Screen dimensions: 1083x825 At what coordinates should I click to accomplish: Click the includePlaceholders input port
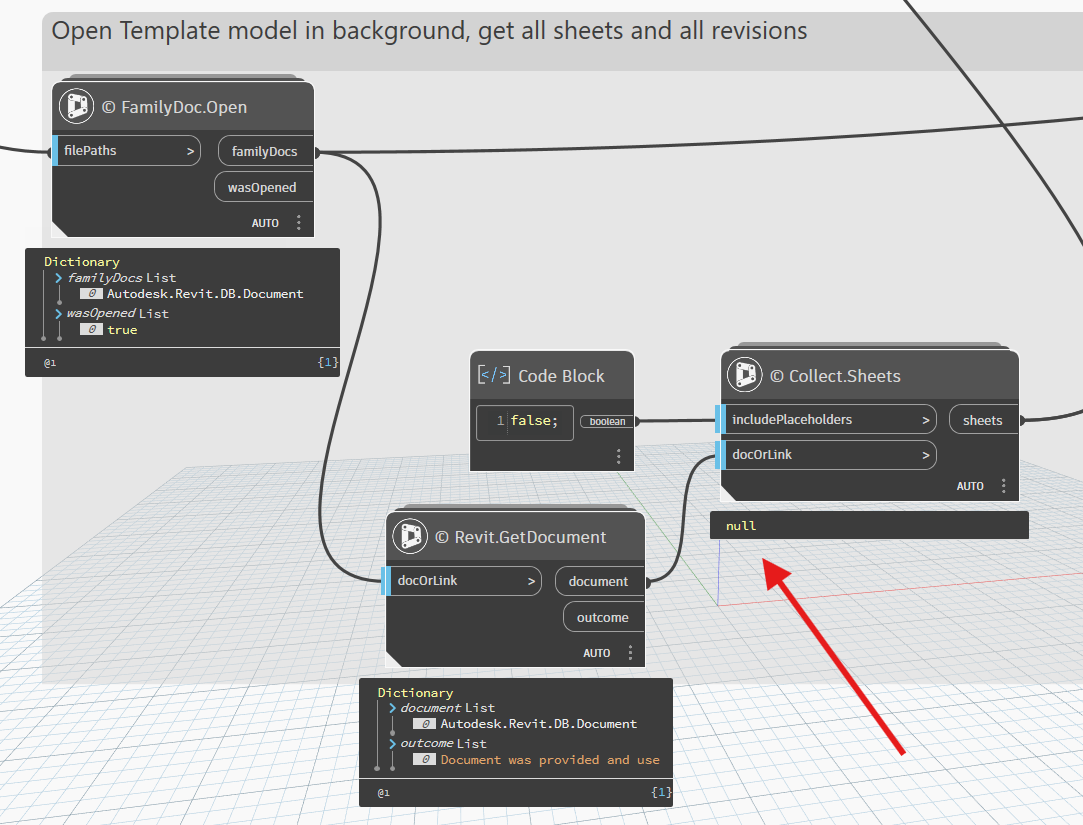826,419
